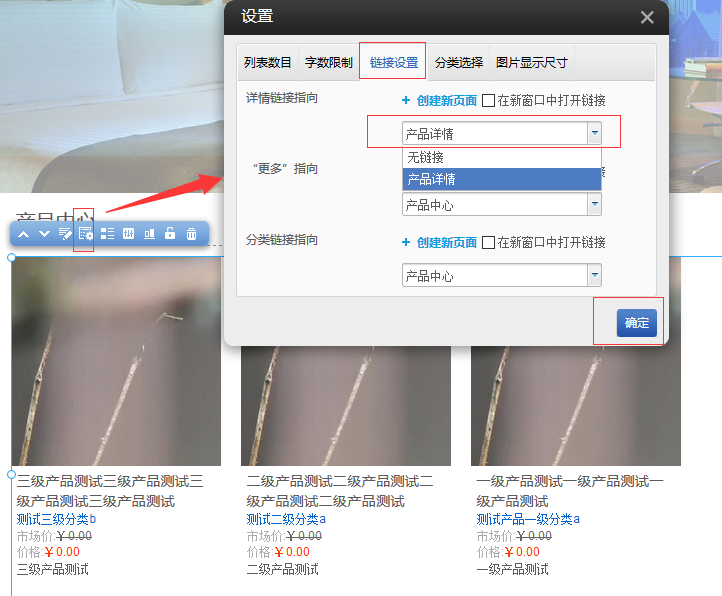Switch to the 图片显示尺寸 tab
This screenshot has height=596, width=722.
532,62
